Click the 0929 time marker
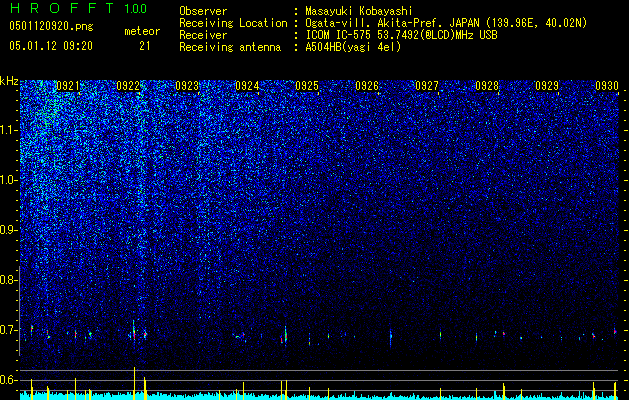This screenshot has height=400, width=629. pos(547,86)
